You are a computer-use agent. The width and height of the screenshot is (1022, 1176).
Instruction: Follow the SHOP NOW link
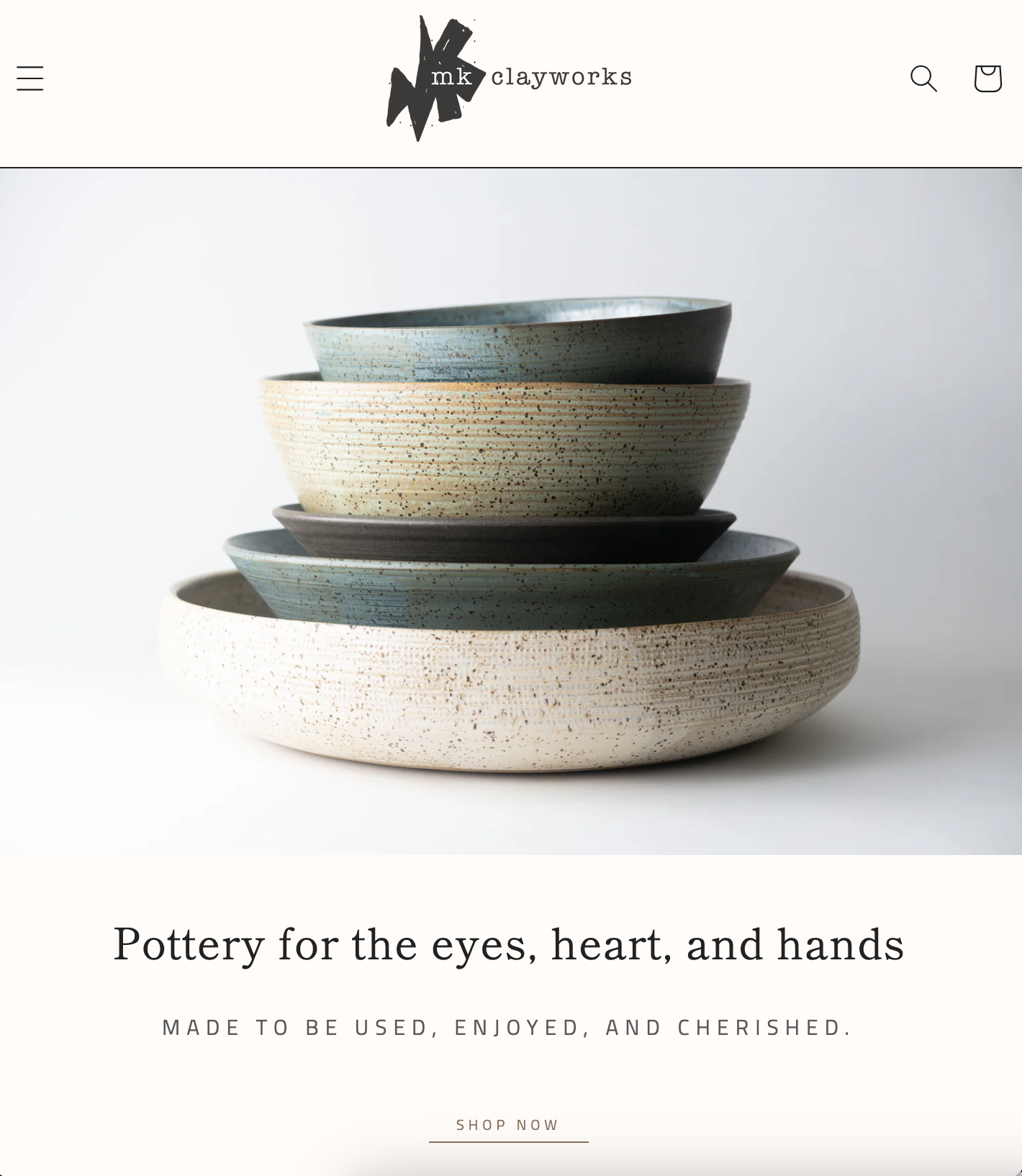[508, 1125]
